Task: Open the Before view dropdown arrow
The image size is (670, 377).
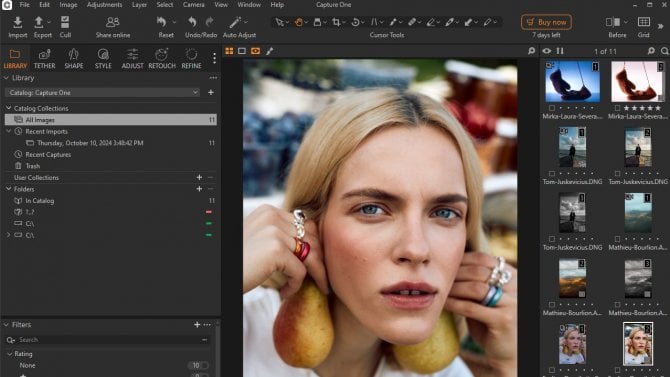Action: (x=626, y=22)
